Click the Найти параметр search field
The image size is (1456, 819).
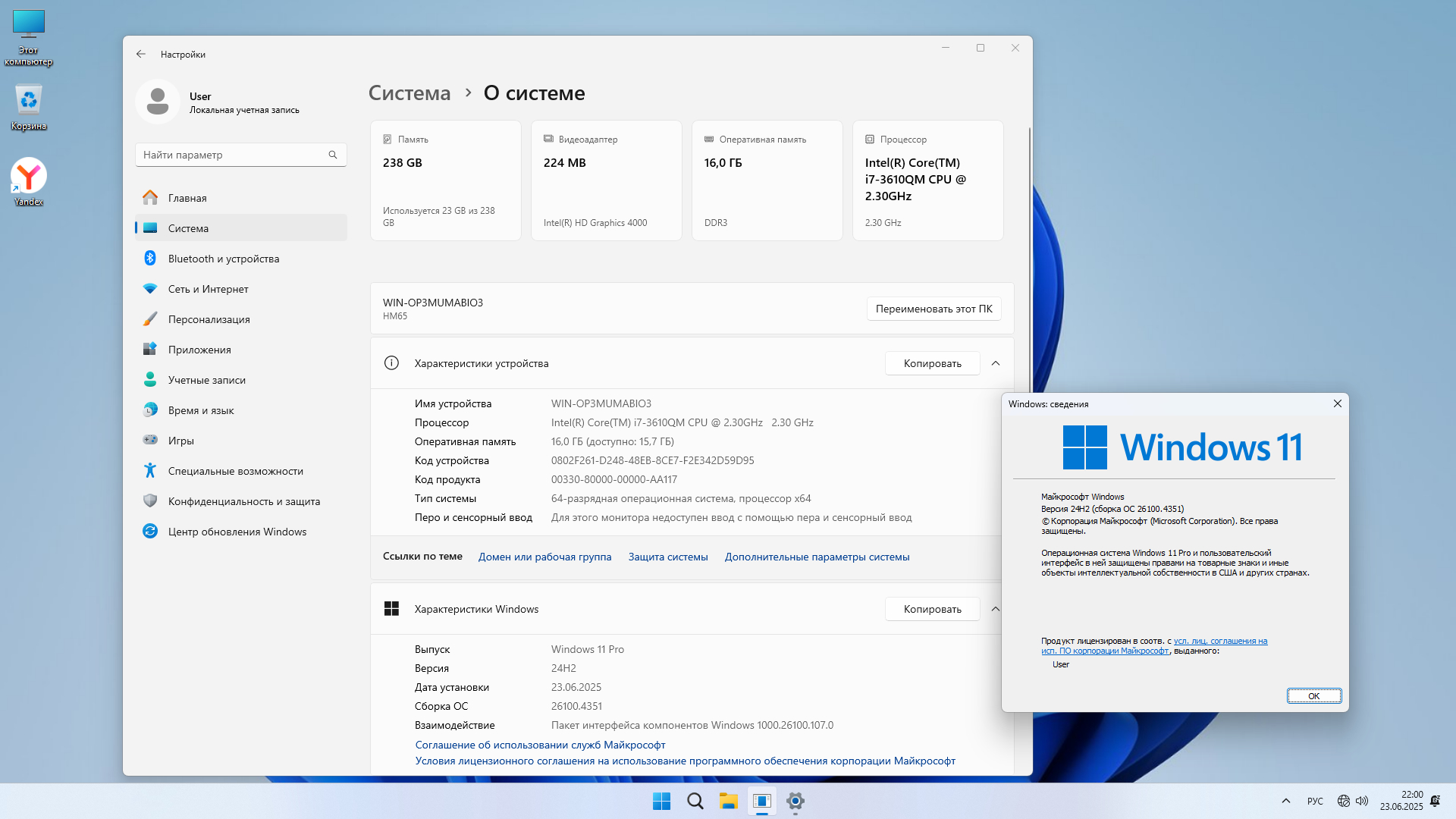click(231, 155)
